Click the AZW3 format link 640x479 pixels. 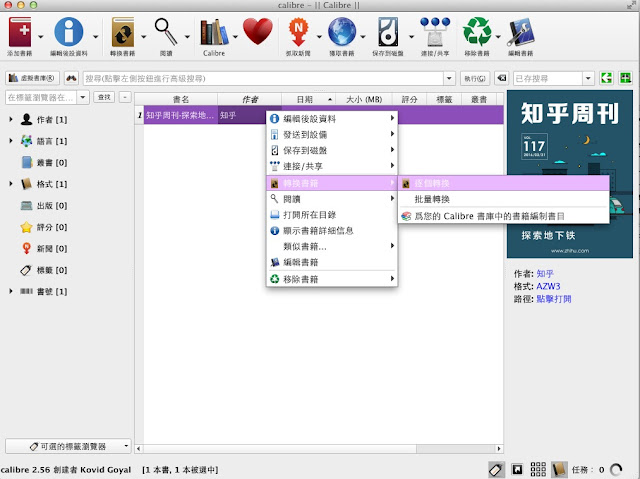pos(548,286)
